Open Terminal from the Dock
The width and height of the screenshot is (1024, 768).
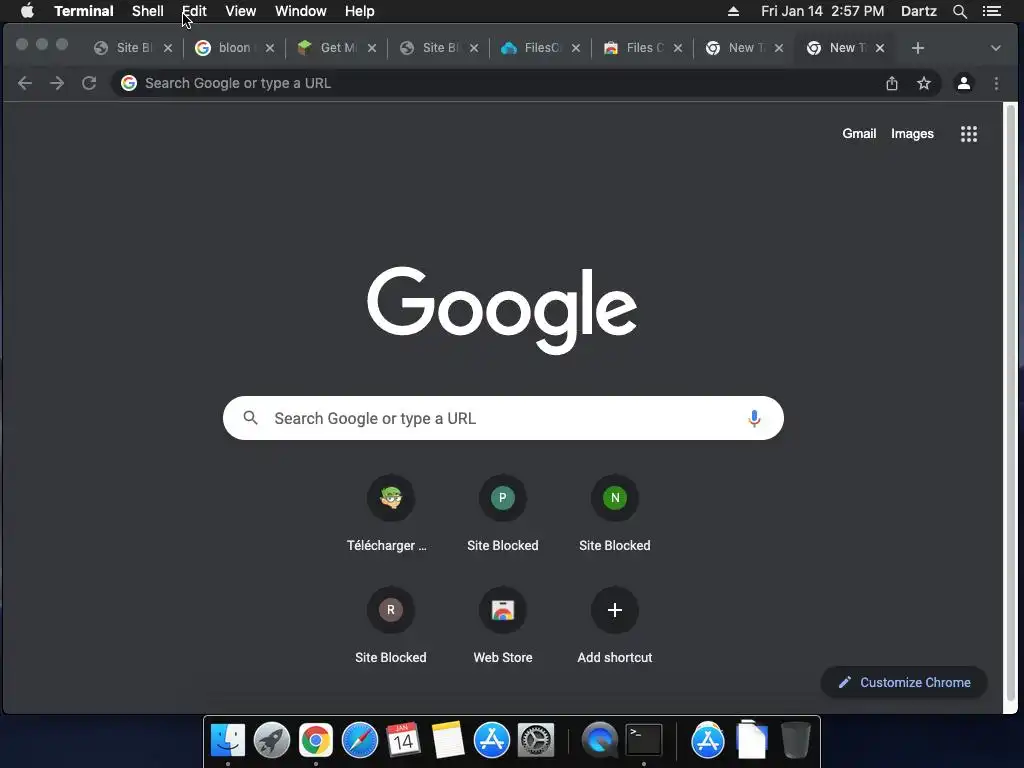644,740
